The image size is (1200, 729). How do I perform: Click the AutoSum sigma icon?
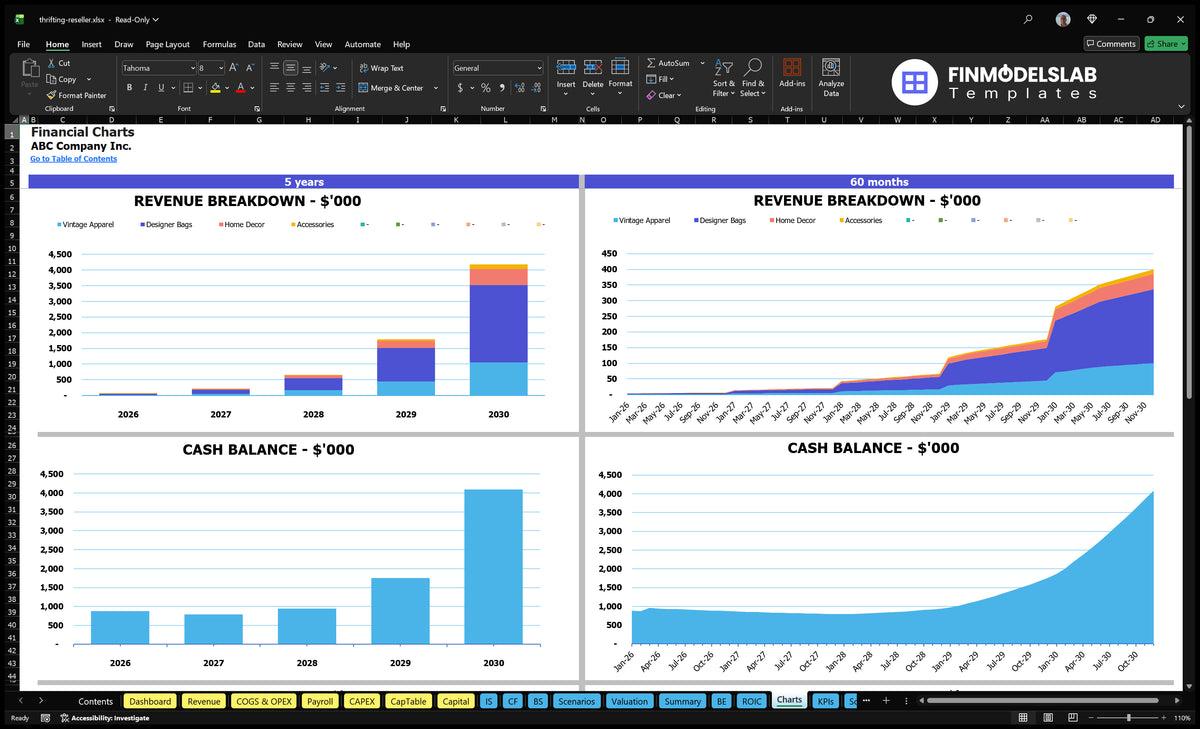tap(651, 63)
